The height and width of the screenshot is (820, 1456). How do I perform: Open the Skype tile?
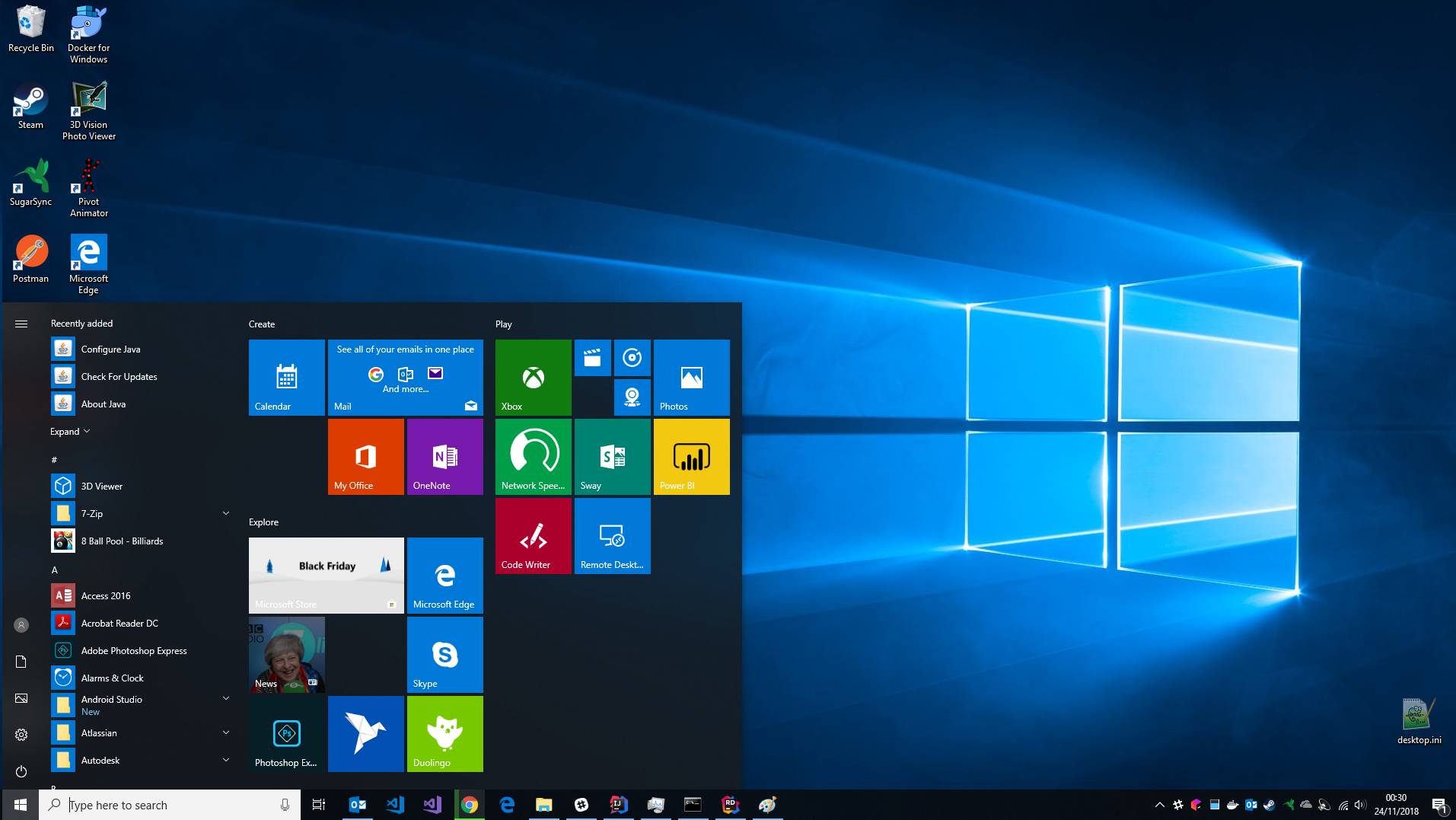tap(444, 655)
